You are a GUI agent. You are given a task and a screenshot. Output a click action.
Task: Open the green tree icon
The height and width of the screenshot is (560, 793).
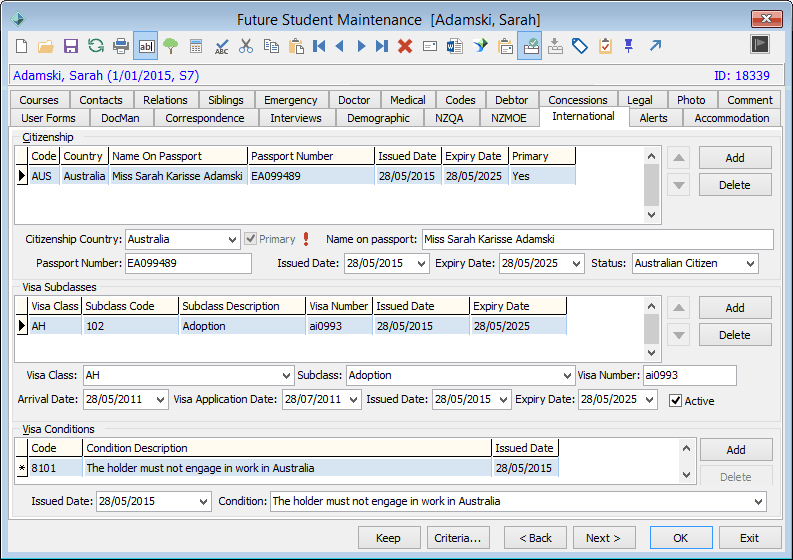pos(170,46)
